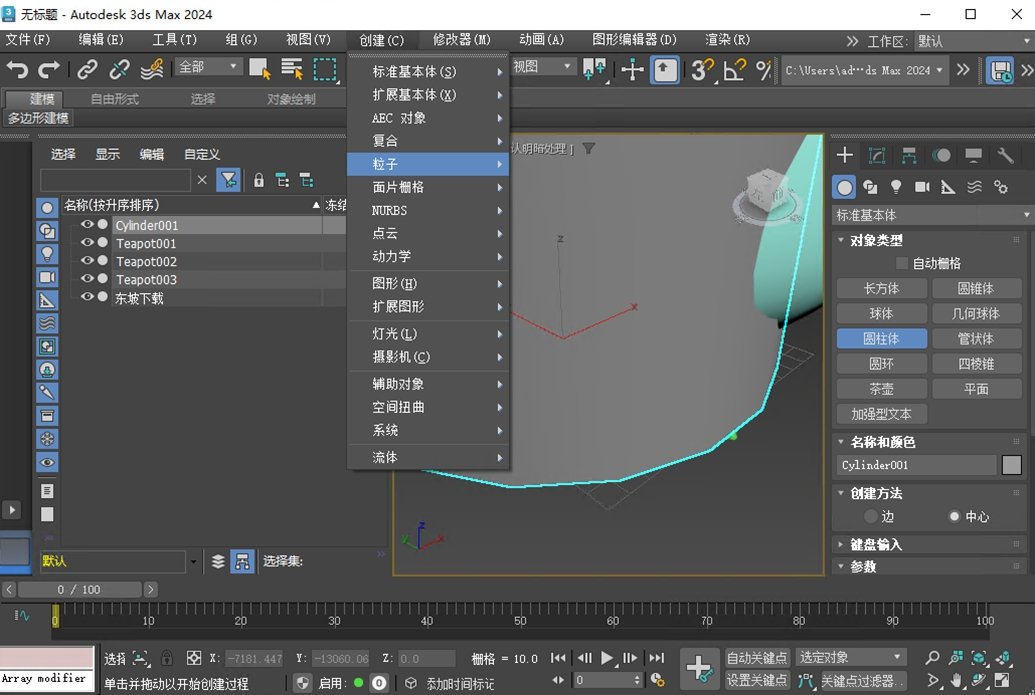
Task: Open the 选定对象 key filter dropdown
Action: (x=850, y=657)
